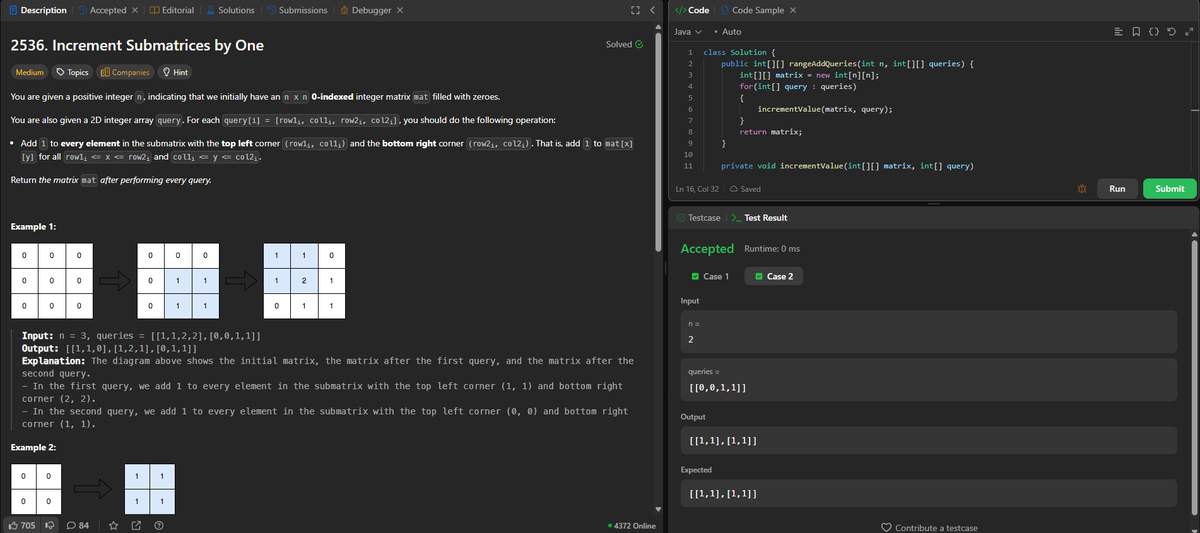Open the help question mark icon
Image resolution: width=1200 pixels, height=533 pixels.
click(x=159, y=525)
